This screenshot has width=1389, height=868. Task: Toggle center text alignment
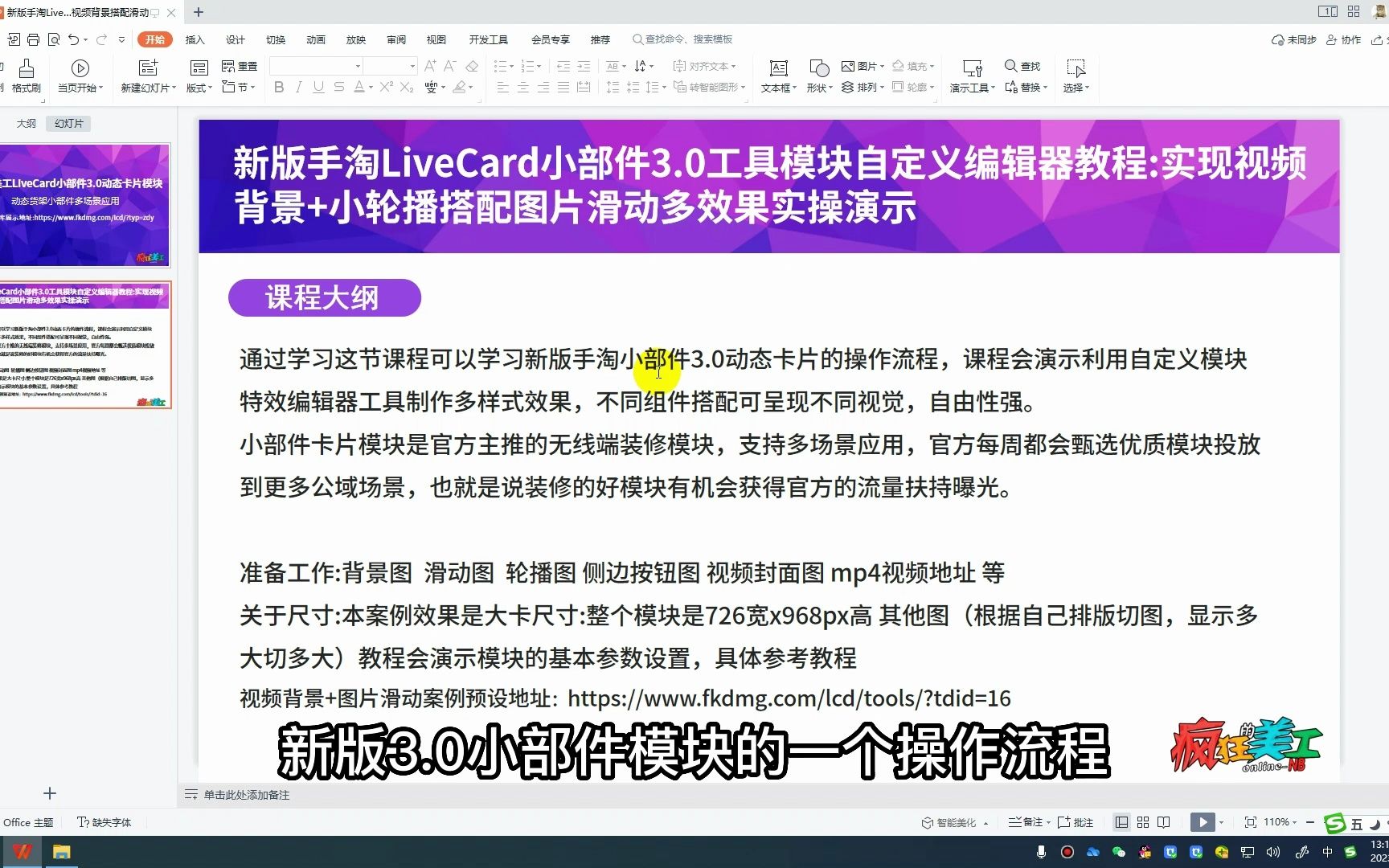coord(523,87)
